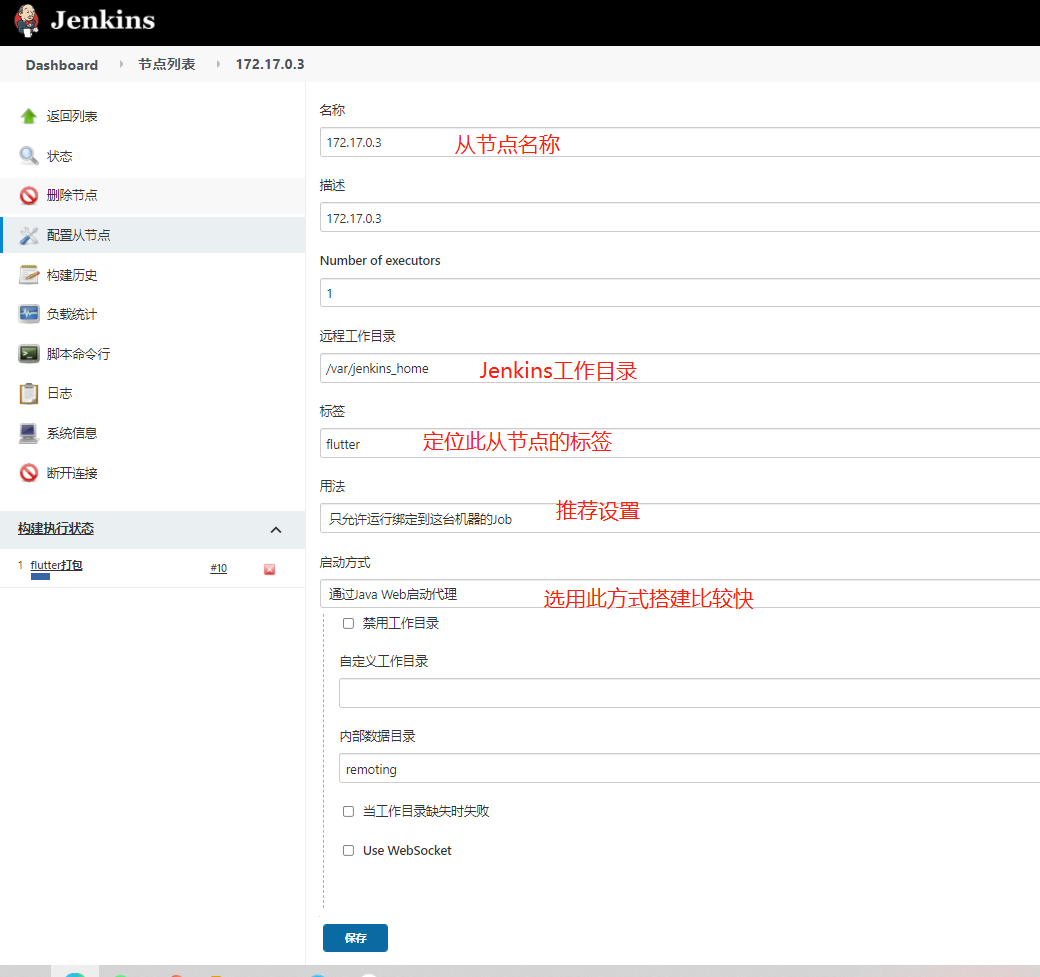1040x977 pixels.
Task: Open 日志 in the sidebar
Action: tap(59, 393)
